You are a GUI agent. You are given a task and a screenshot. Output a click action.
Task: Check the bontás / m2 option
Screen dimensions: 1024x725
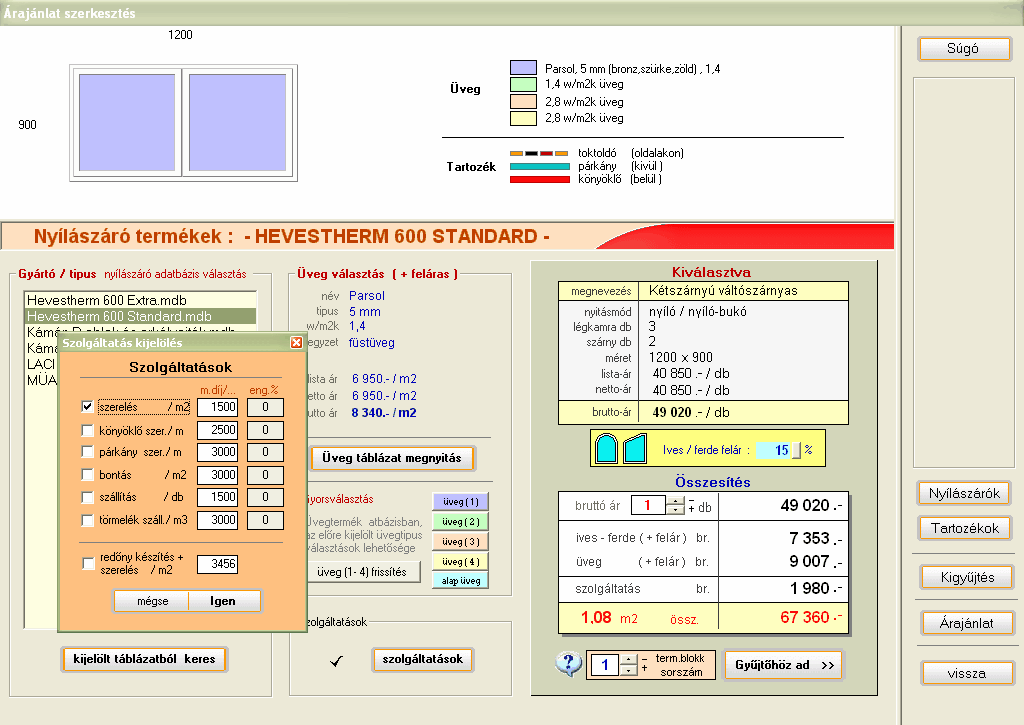(x=87, y=474)
